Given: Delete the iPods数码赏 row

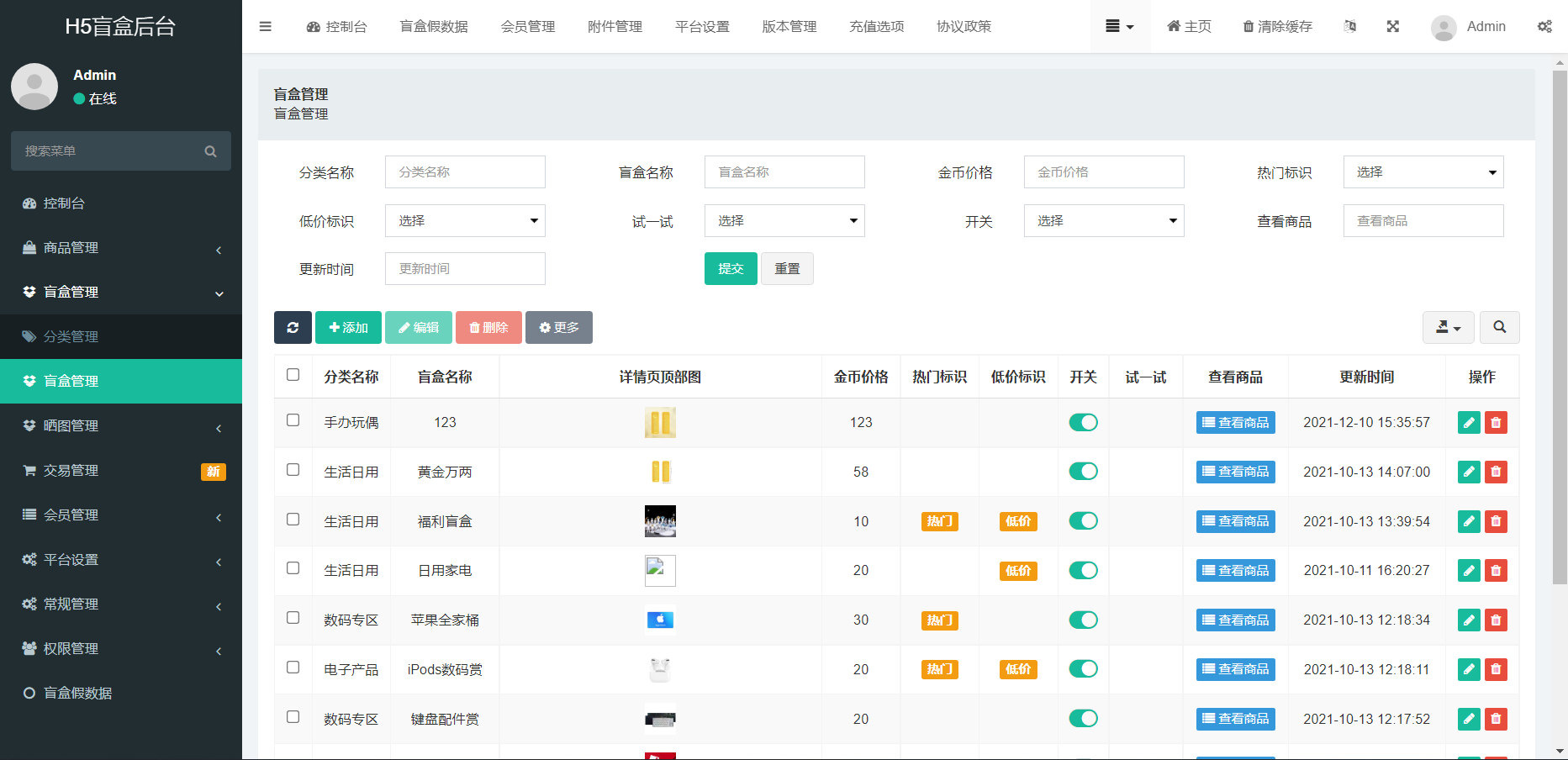Looking at the screenshot, I should coord(1496,669).
